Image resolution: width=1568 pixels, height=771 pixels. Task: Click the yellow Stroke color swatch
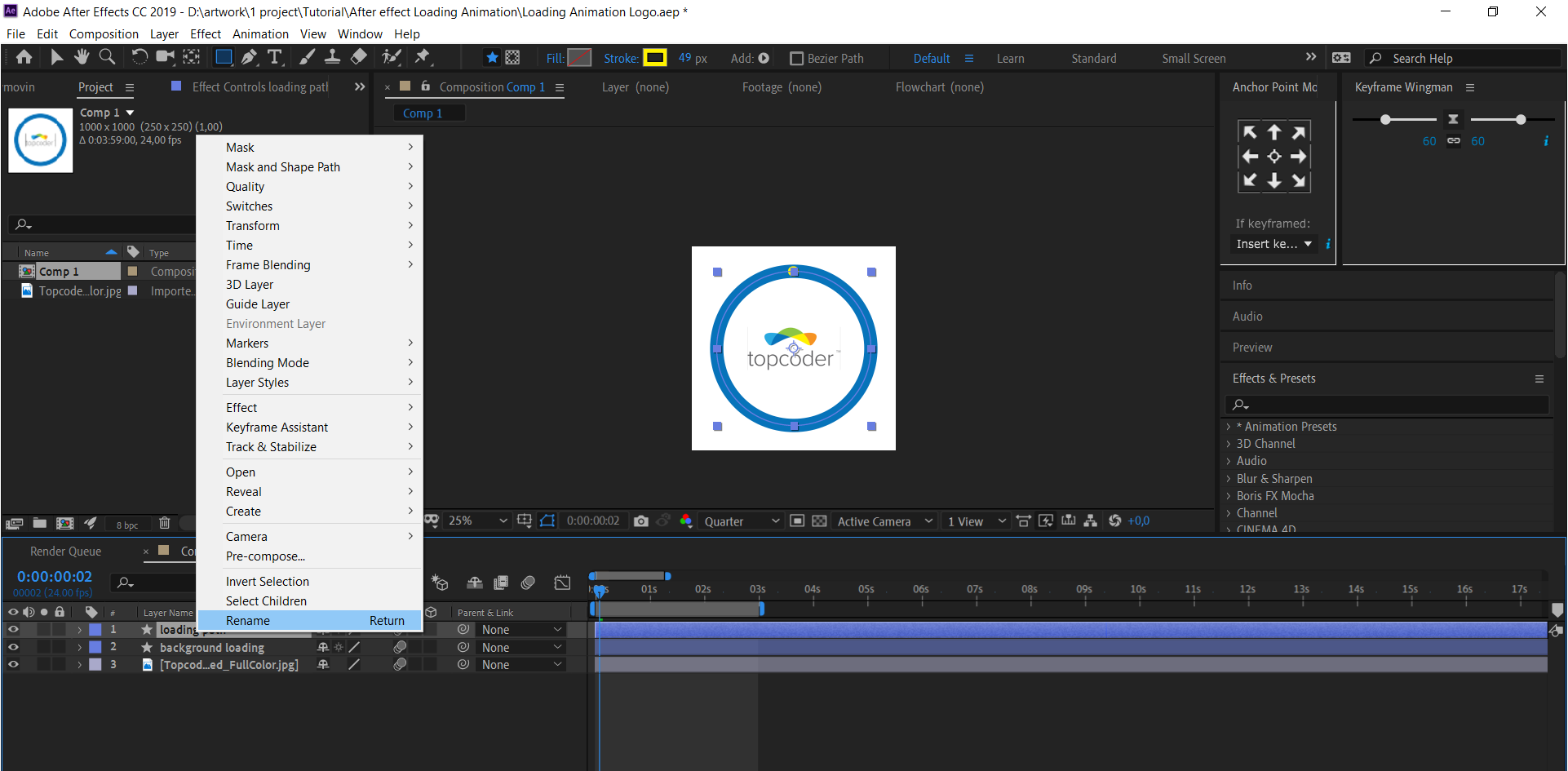[654, 58]
